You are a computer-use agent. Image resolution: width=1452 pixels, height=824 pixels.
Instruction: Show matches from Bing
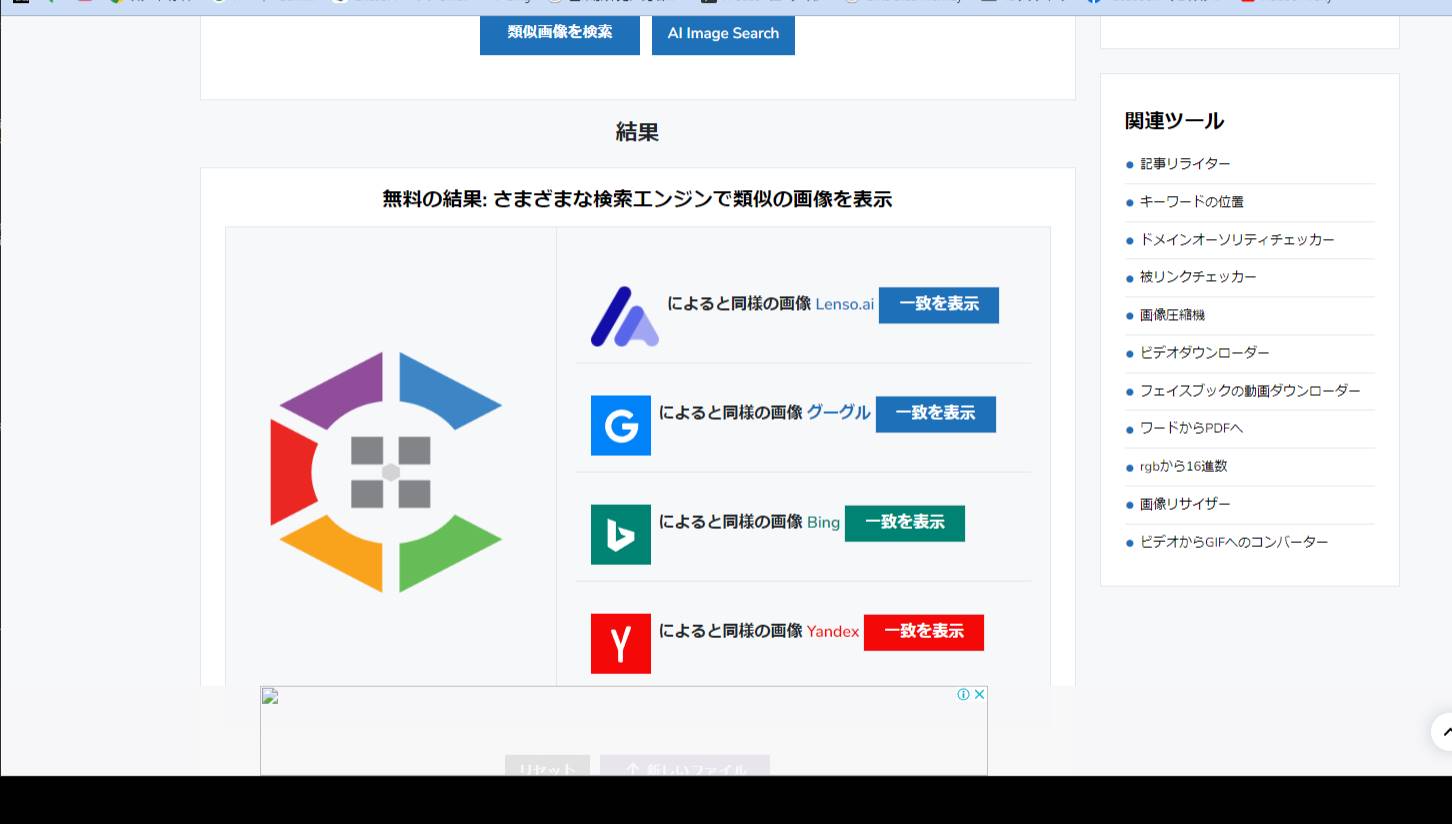point(905,523)
